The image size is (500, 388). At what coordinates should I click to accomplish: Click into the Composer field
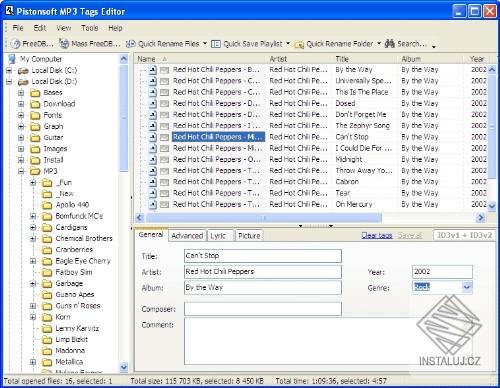click(263, 309)
